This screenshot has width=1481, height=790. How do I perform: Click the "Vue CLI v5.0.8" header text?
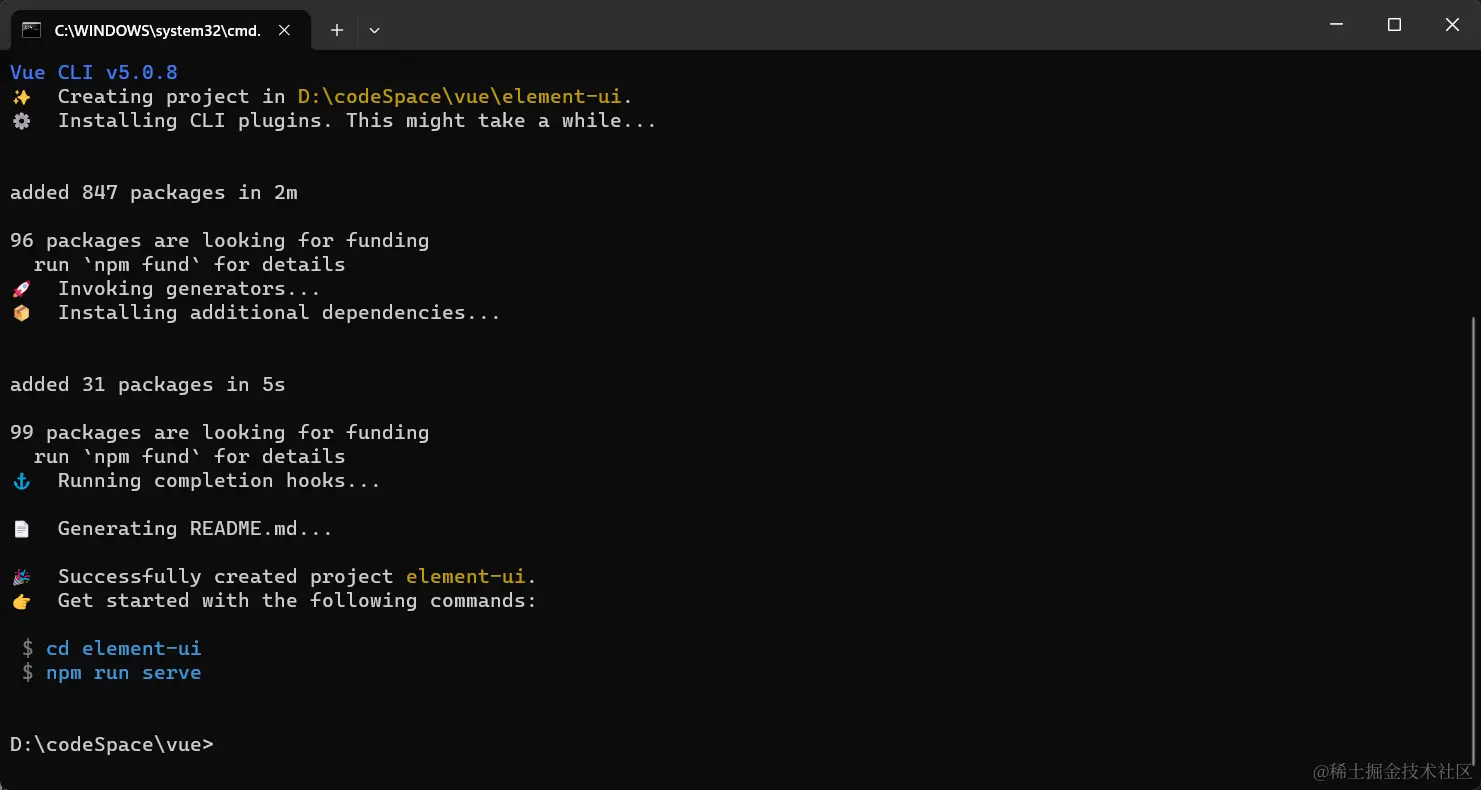(x=93, y=73)
